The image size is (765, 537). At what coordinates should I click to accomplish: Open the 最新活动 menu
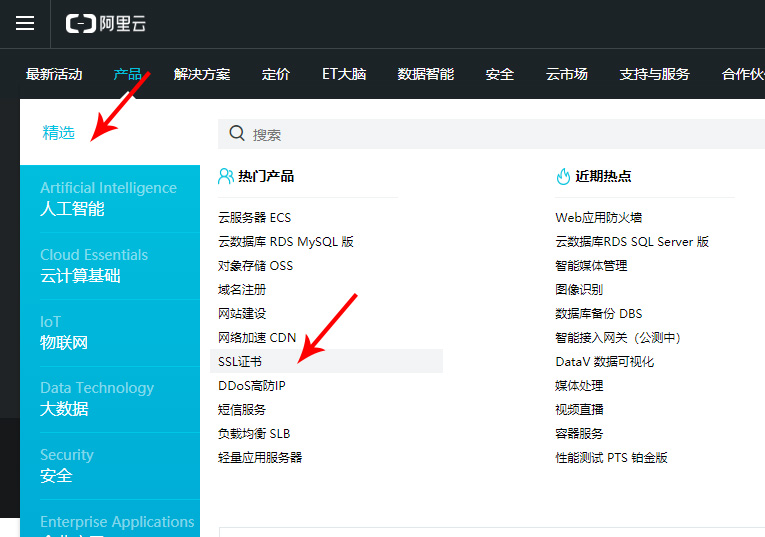click(54, 74)
